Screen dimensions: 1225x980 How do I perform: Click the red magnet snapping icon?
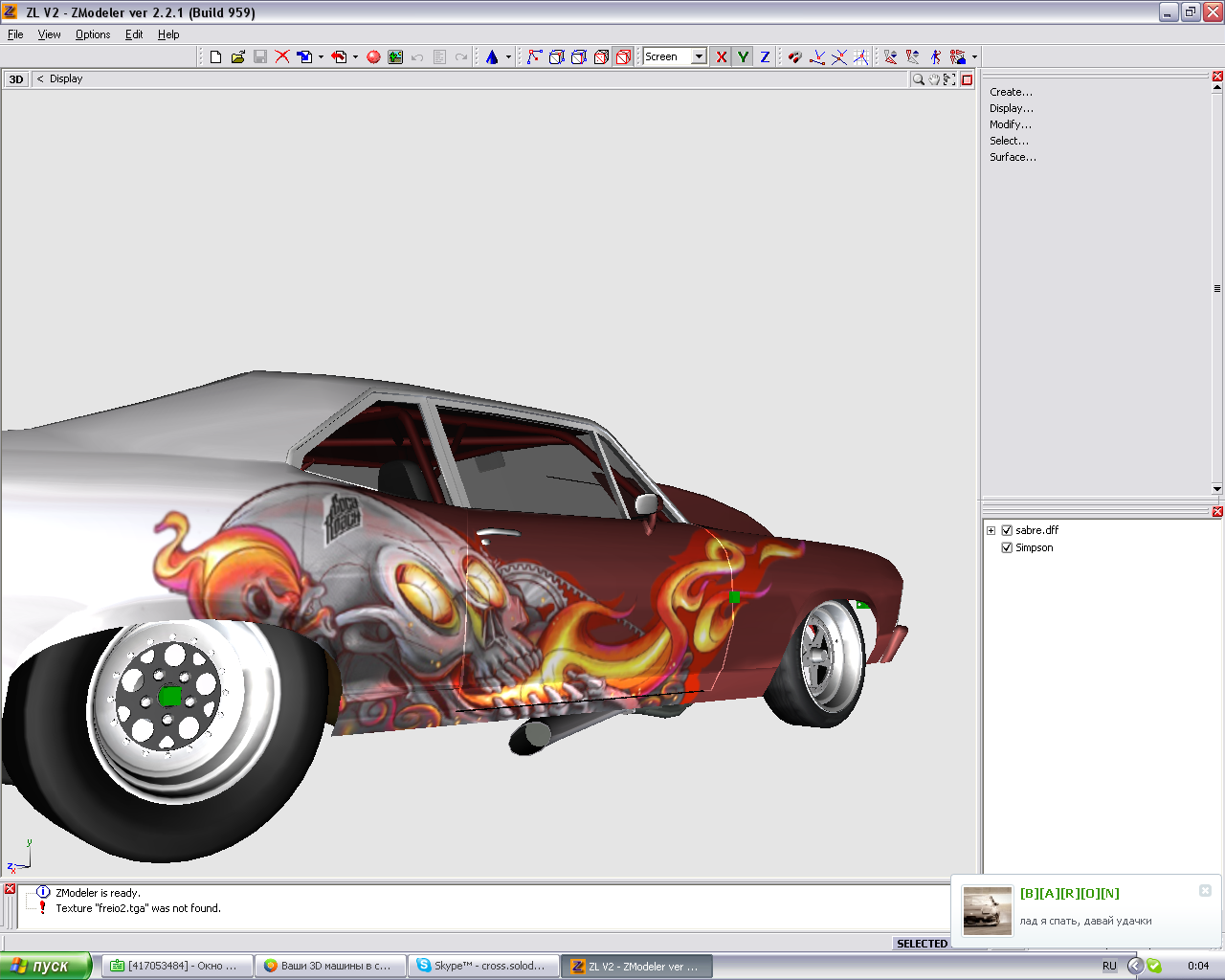(794, 56)
